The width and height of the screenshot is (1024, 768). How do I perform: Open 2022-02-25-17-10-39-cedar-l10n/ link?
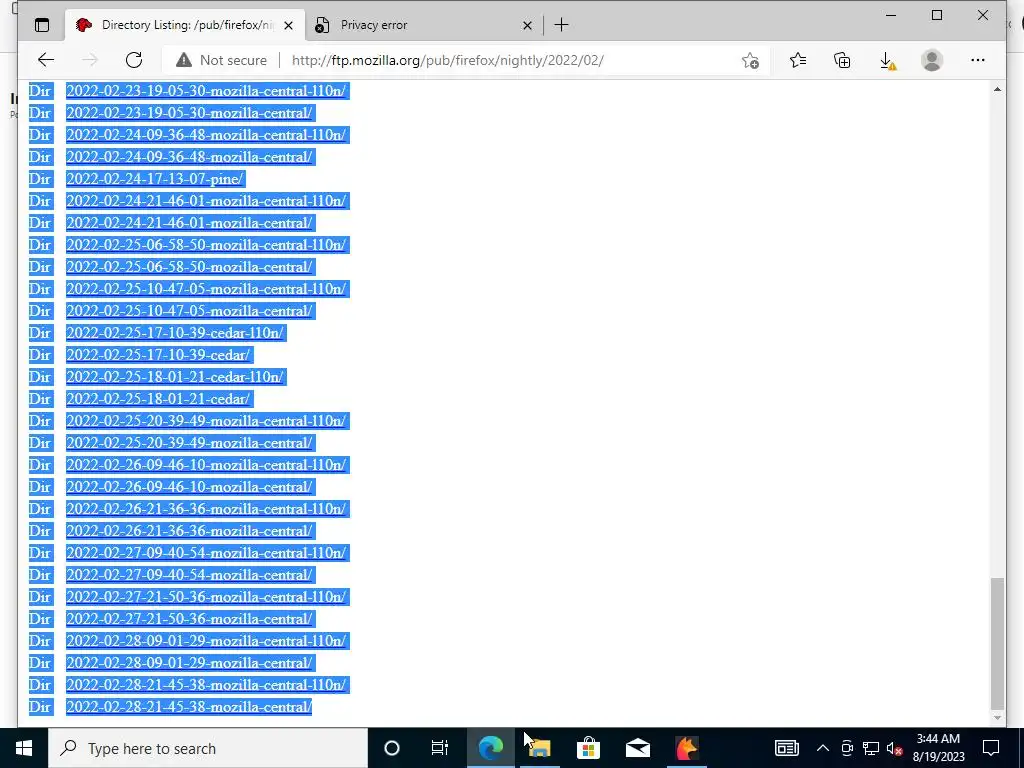[x=175, y=333]
